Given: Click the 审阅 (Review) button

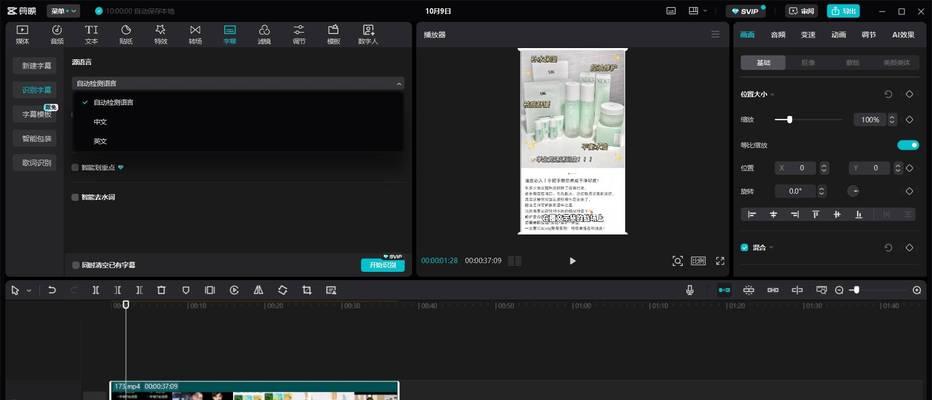Looking at the screenshot, I should (x=802, y=11).
